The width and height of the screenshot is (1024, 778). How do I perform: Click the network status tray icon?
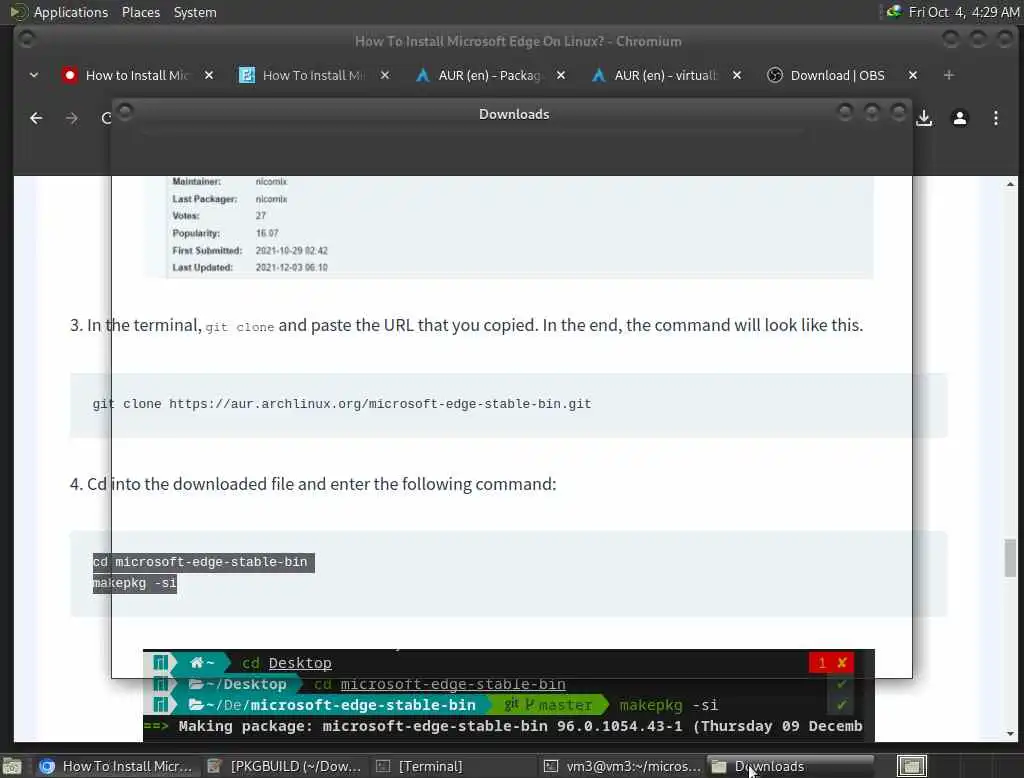(893, 11)
